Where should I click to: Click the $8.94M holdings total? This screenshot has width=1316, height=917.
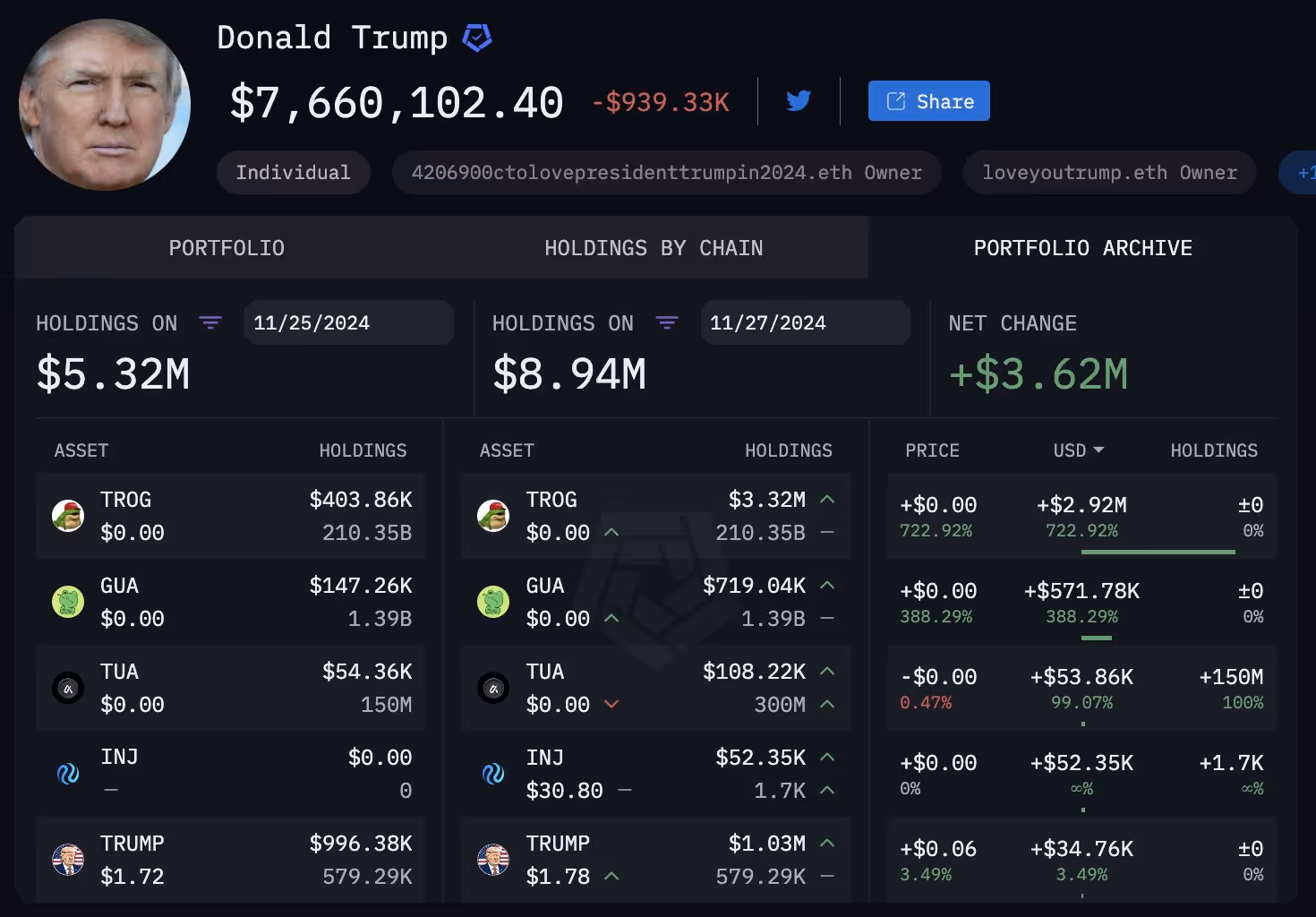(569, 374)
